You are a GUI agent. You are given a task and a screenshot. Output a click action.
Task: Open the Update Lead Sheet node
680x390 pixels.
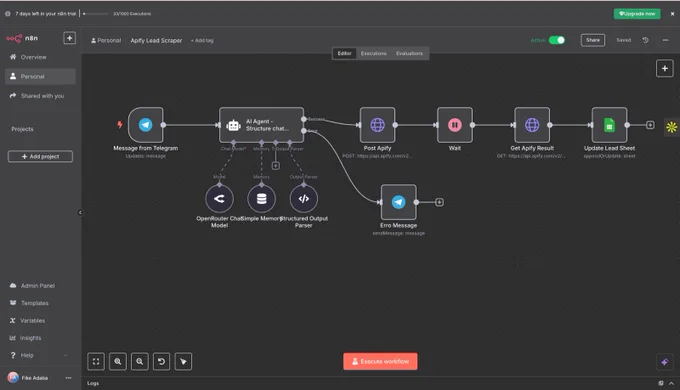tap(609, 125)
